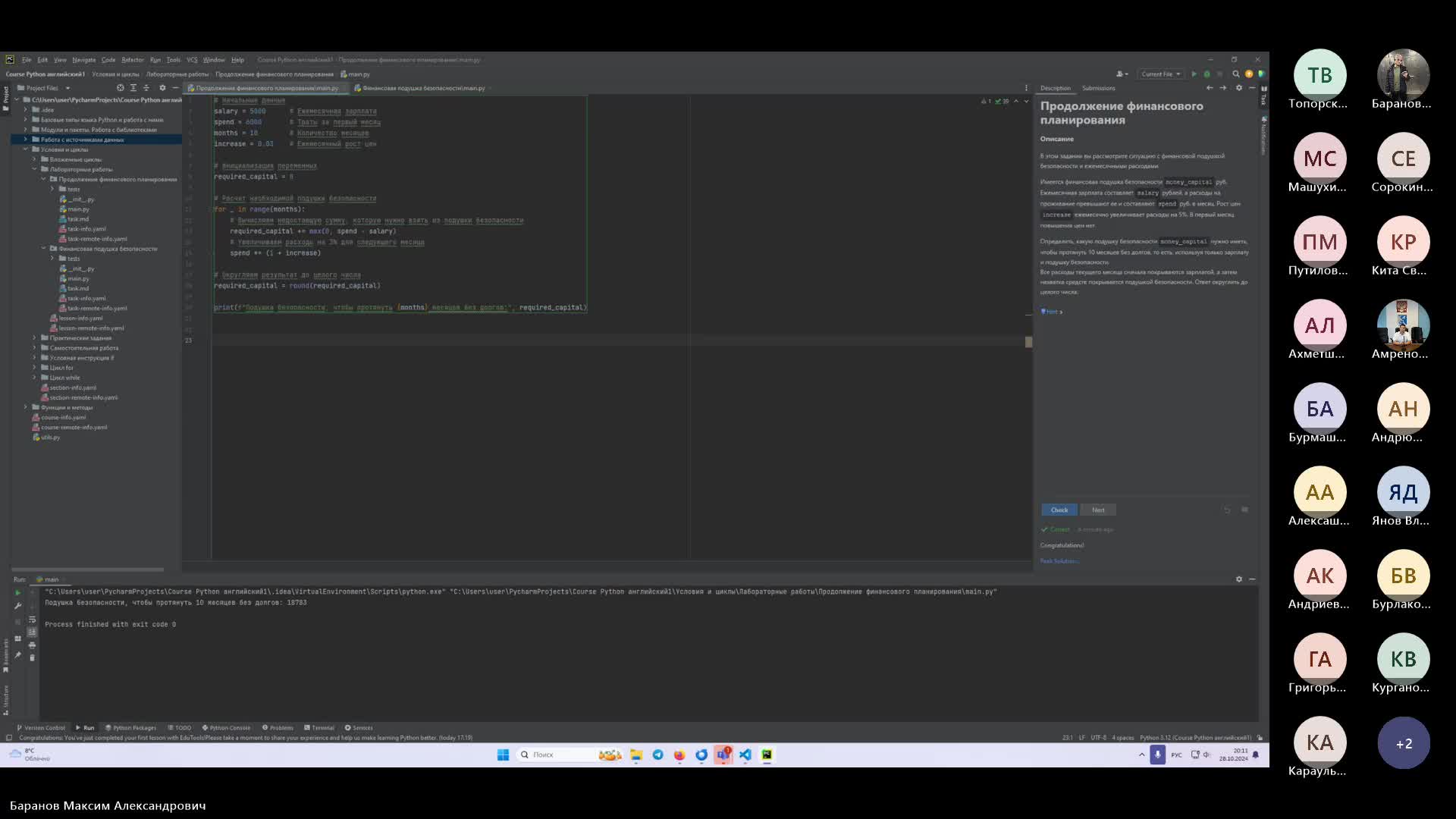Click the Peek Solution link

pyautogui.click(x=1059, y=561)
